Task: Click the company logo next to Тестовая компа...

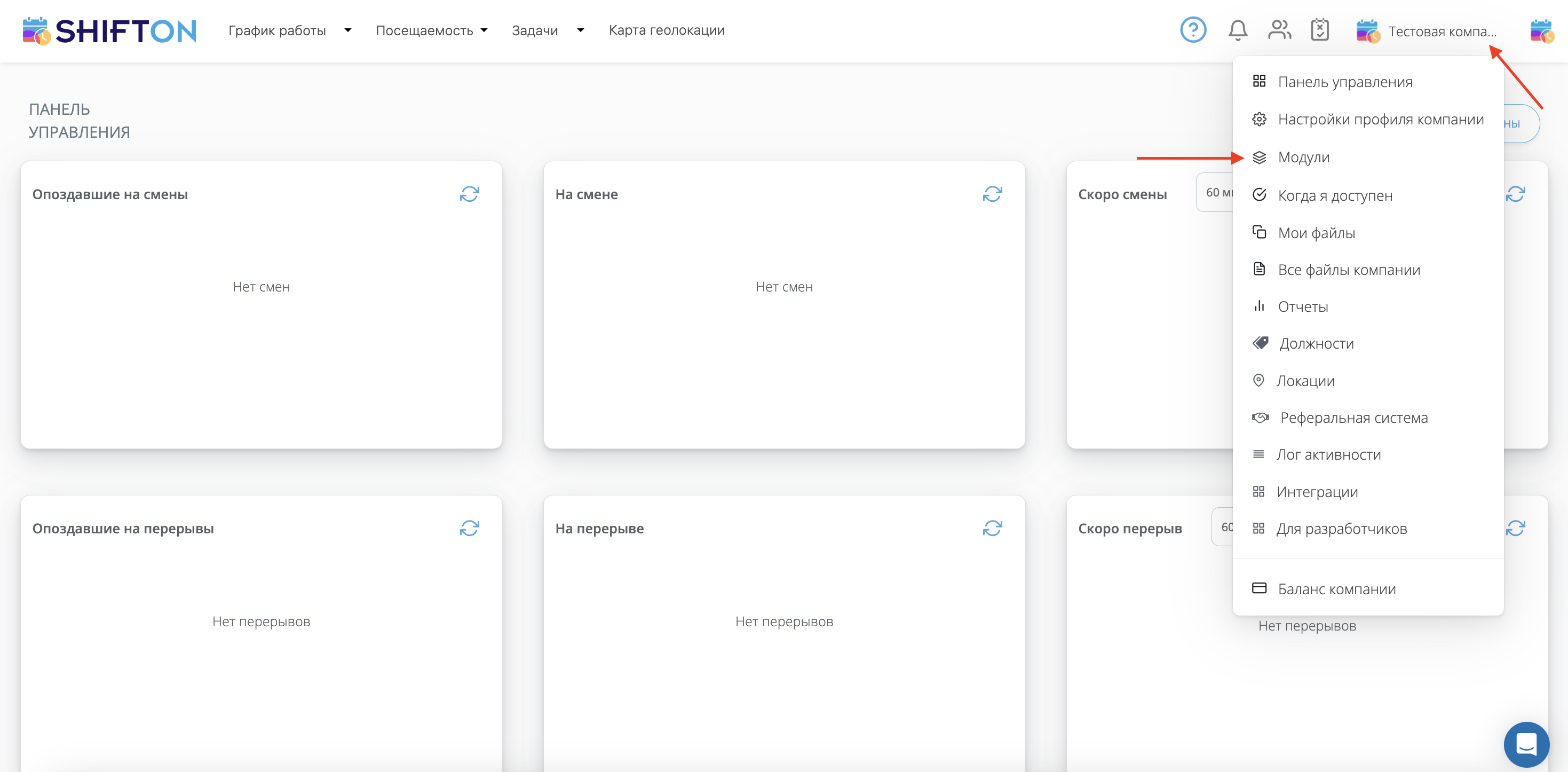Action: (1368, 31)
